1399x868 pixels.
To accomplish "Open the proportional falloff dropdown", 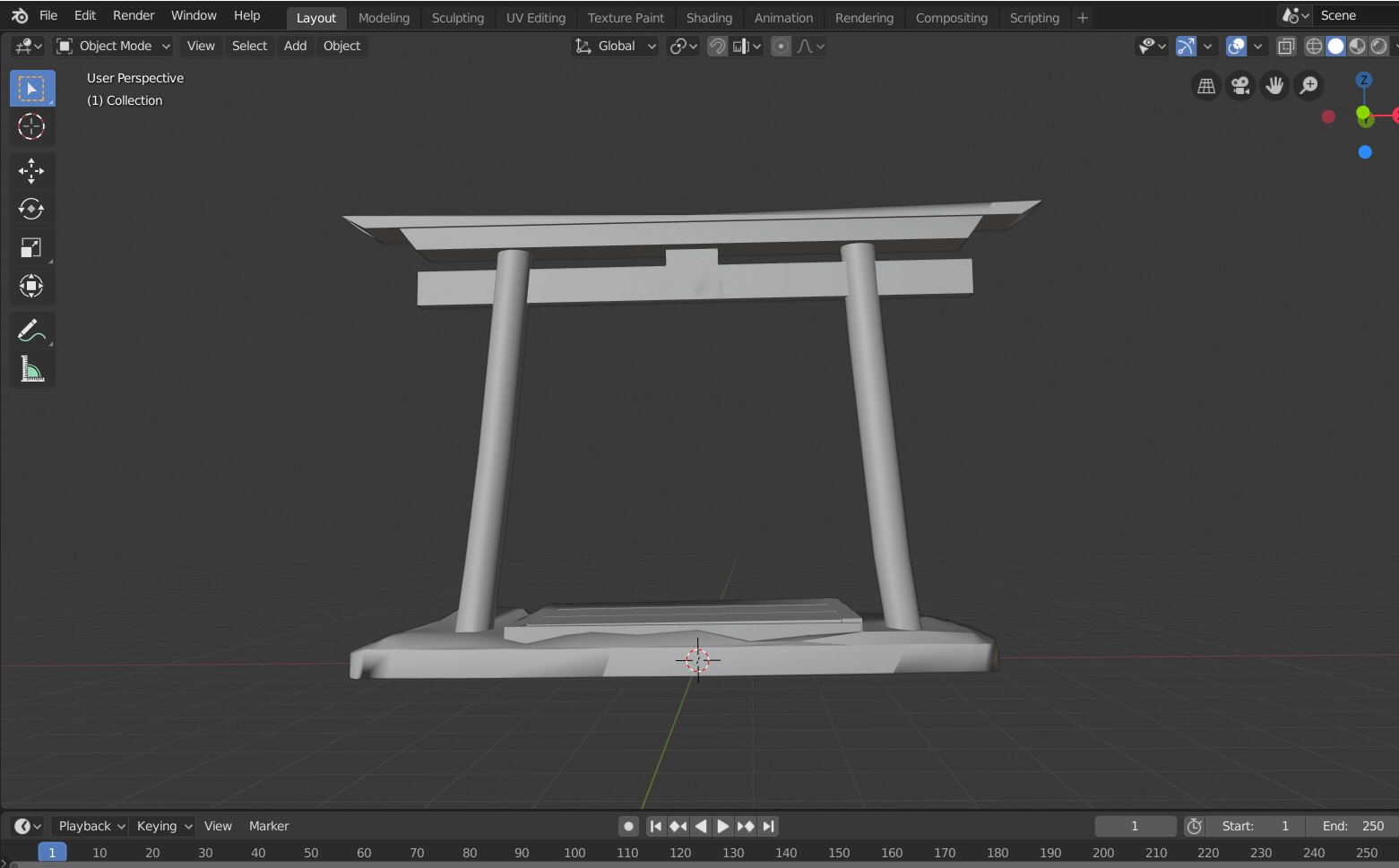I will 810,46.
